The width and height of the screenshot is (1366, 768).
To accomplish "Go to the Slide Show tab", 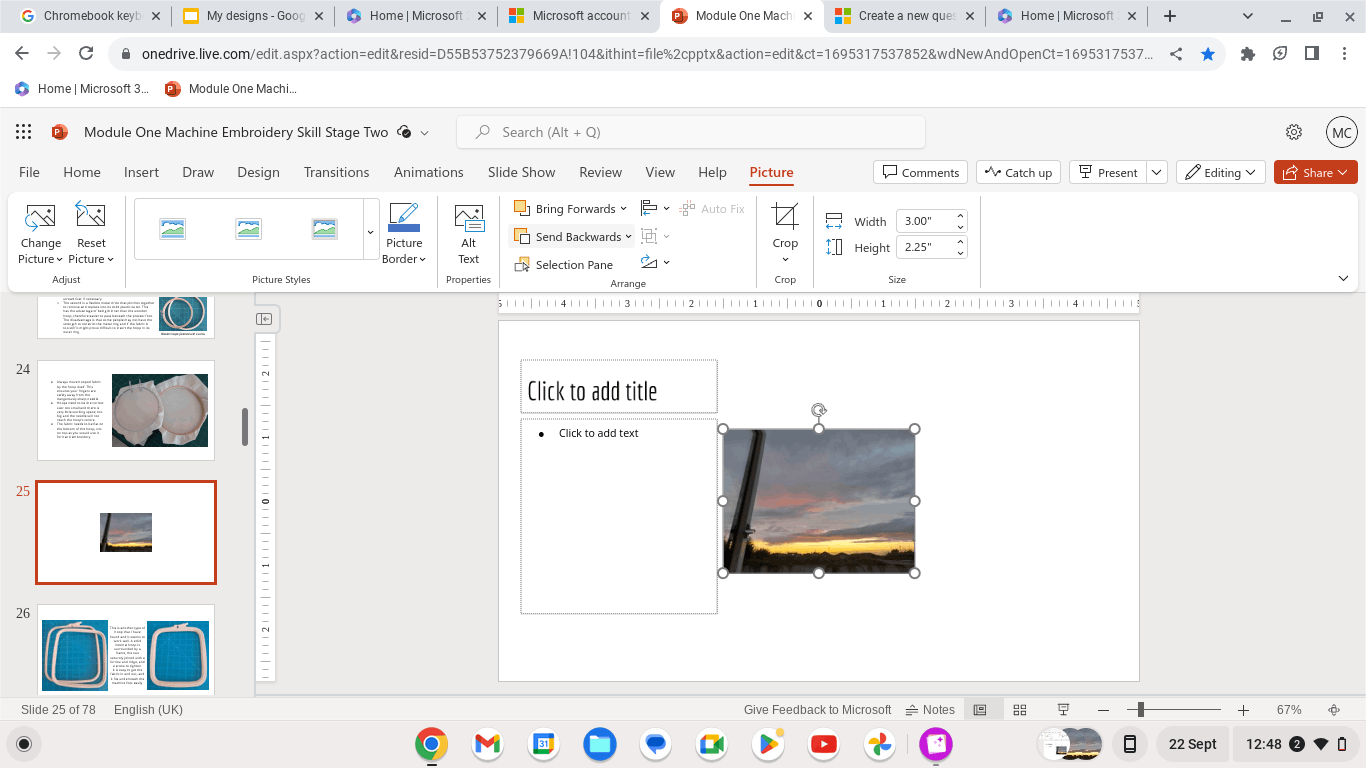I will click(x=521, y=172).
